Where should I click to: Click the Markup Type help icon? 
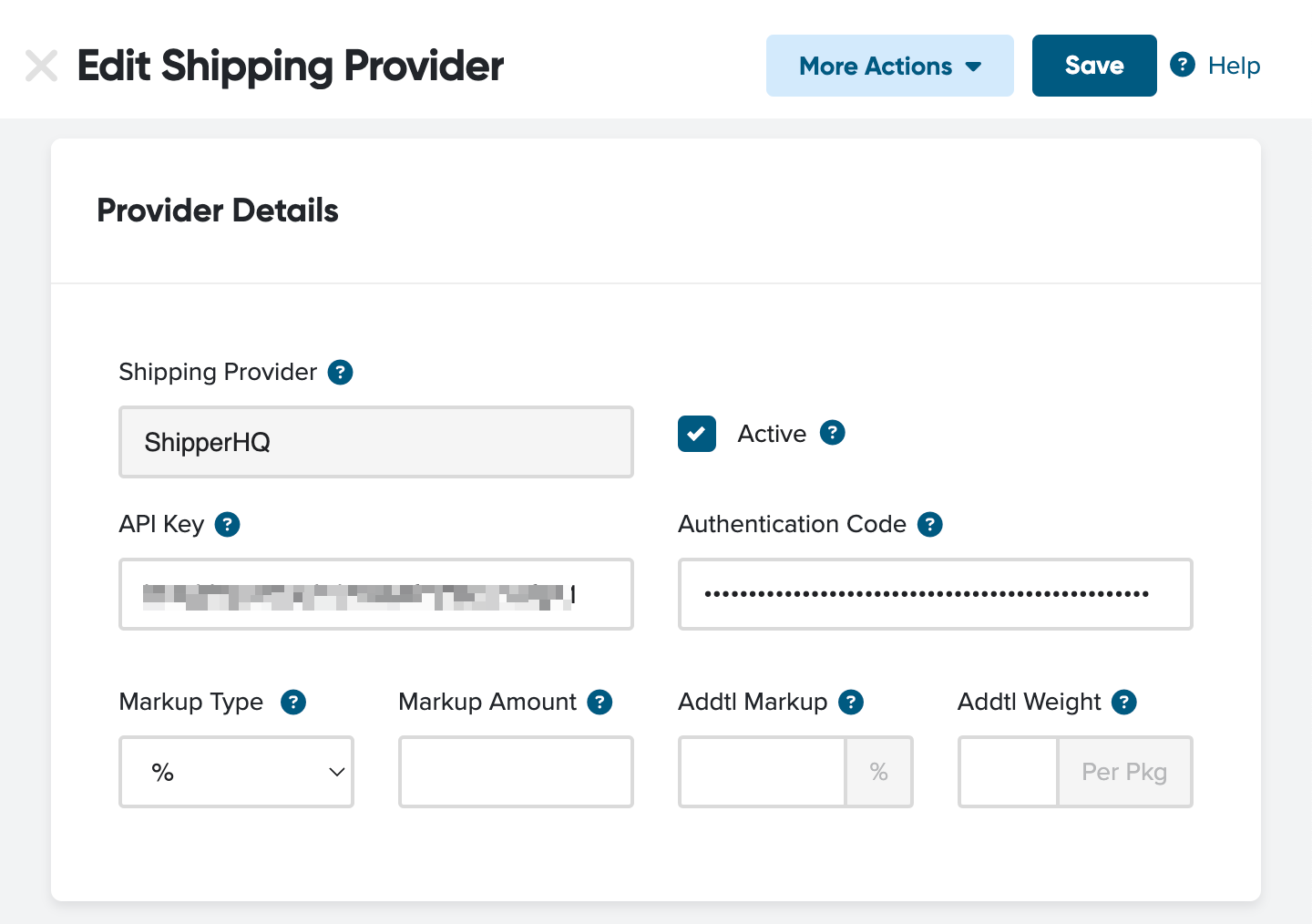(292, 702)
